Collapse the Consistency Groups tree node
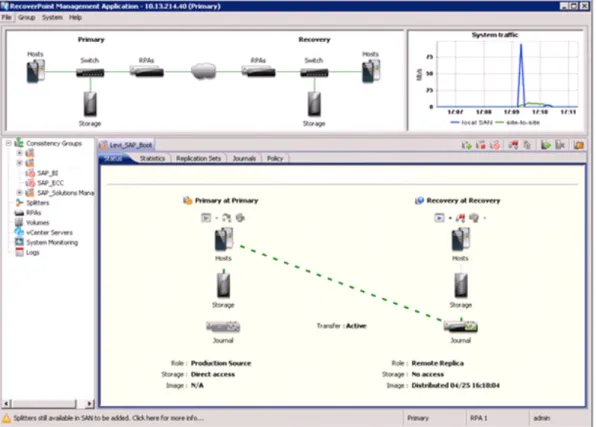597x427 pixels. click(x=8, y=143)
